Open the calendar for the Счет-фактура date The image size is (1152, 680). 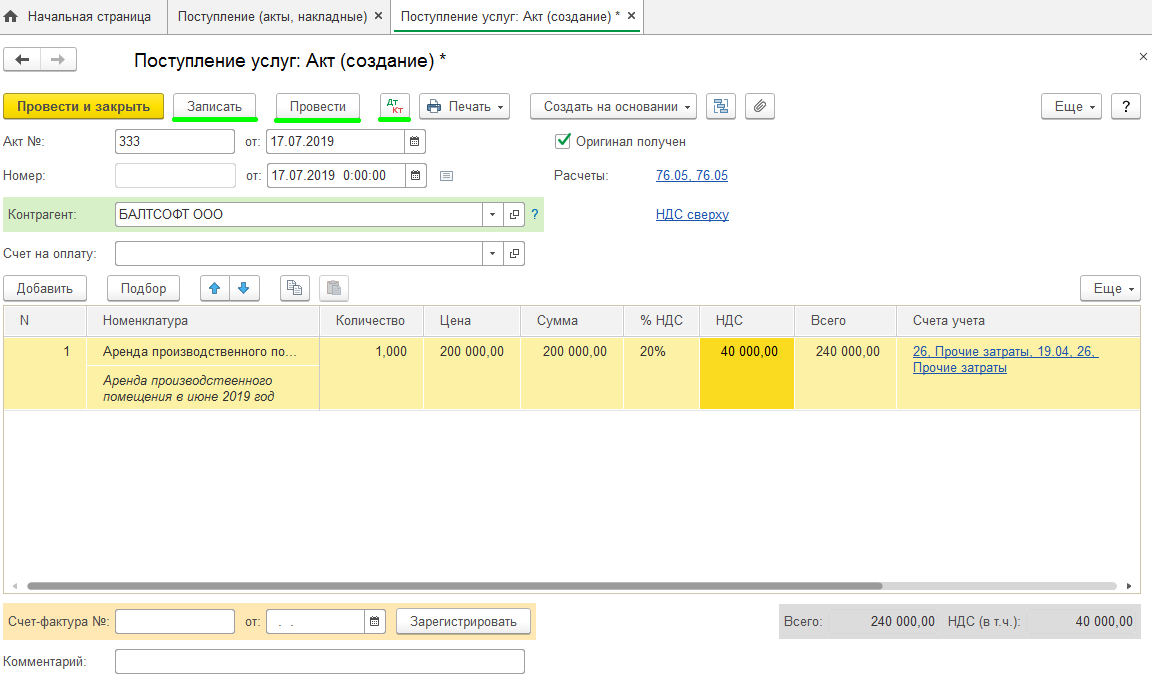coord(375,621)
